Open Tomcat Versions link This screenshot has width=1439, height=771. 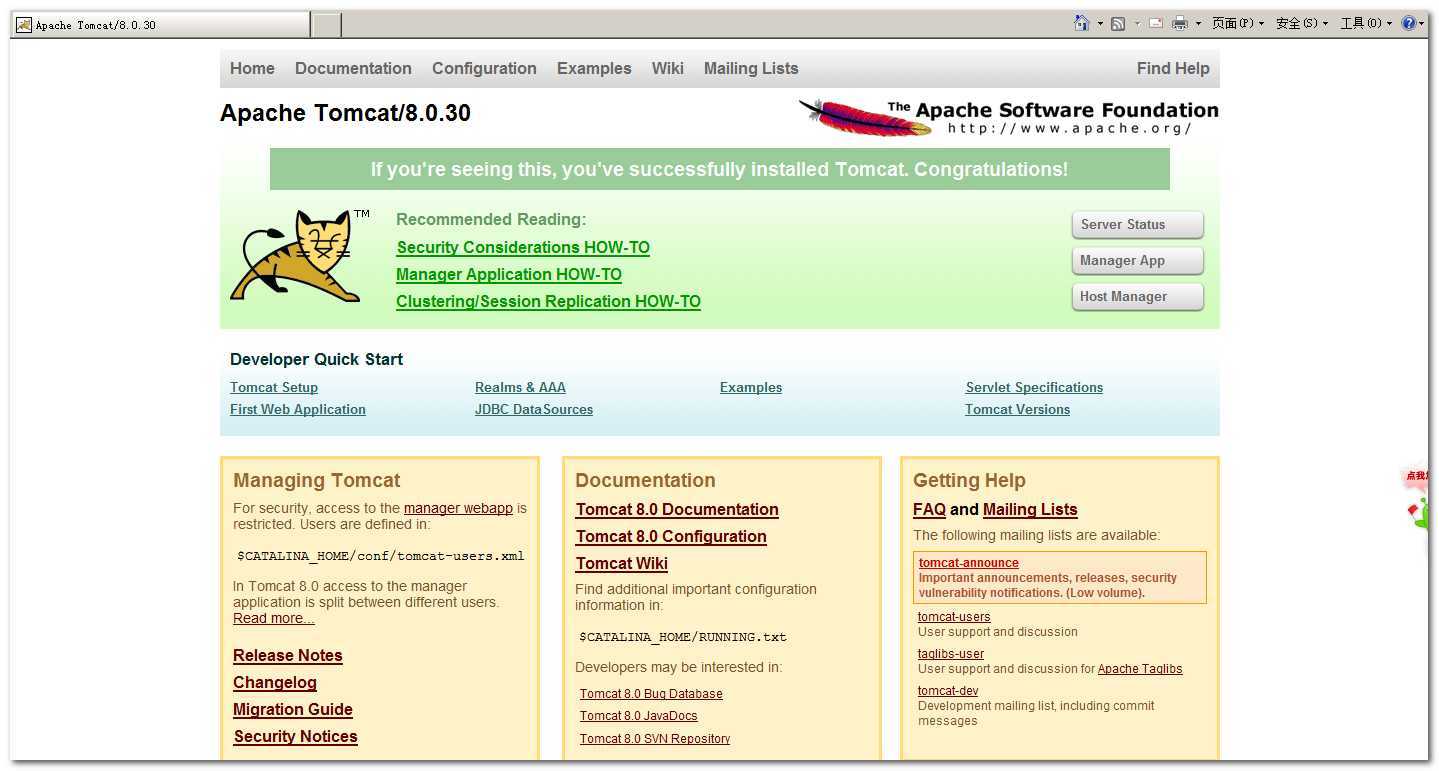1017,409
